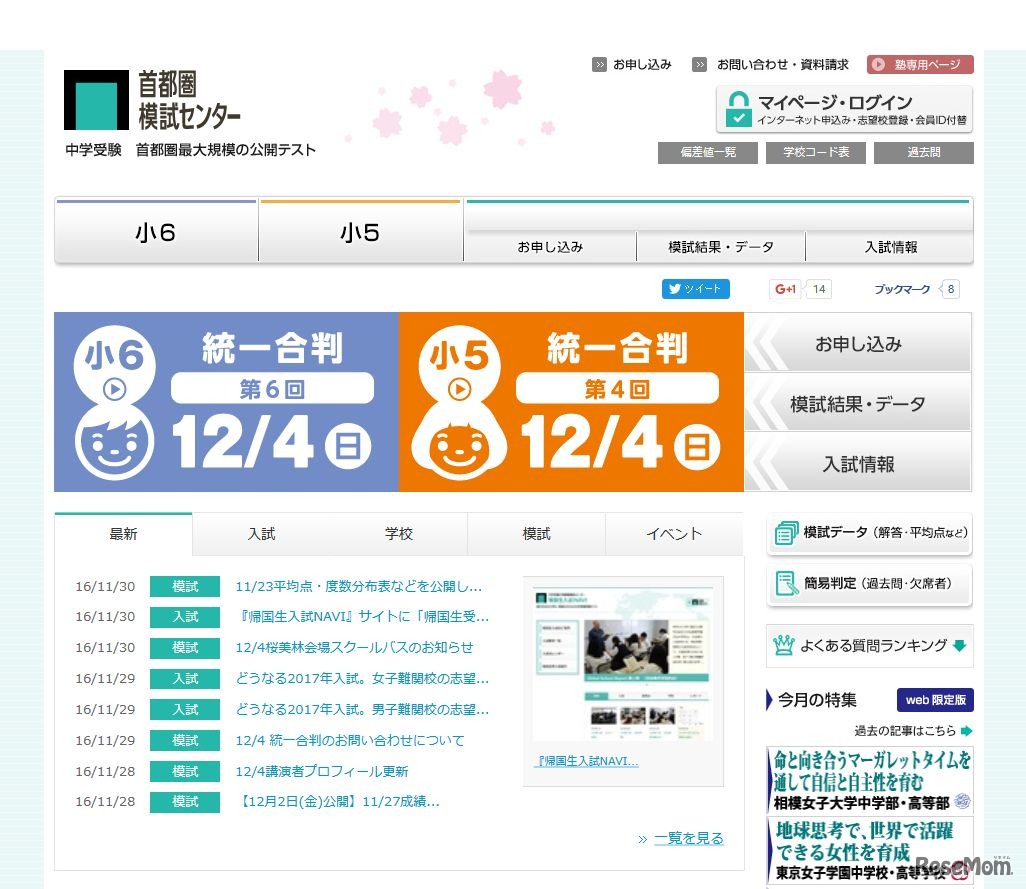Open the 相模女子大学中学部・高等部 feature banner
The width and height of the screenshot is (1026, 889).
(870, 780)
